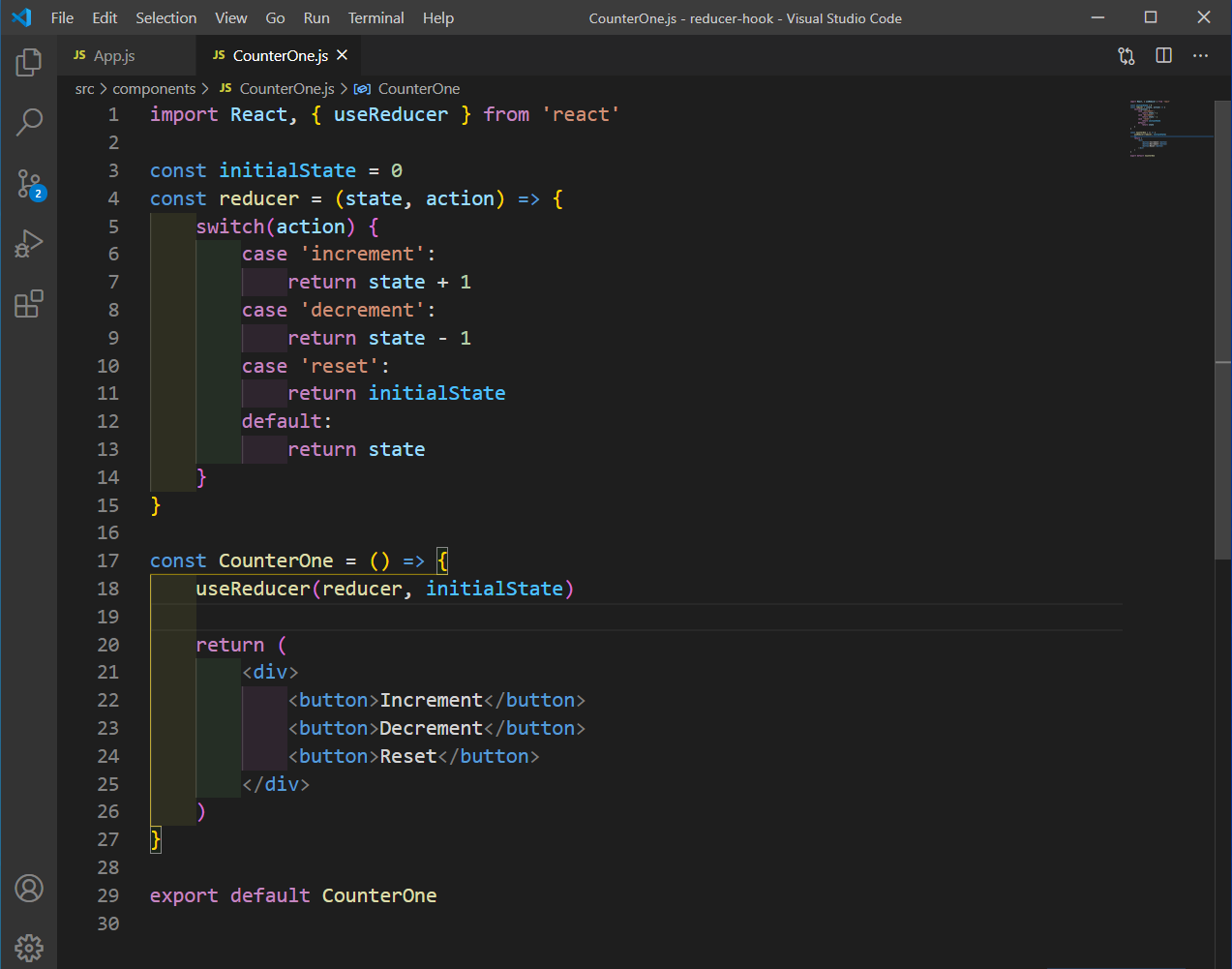
Task: Click the 'switch' keyword on line 5
Action: [x=230, y=227]
